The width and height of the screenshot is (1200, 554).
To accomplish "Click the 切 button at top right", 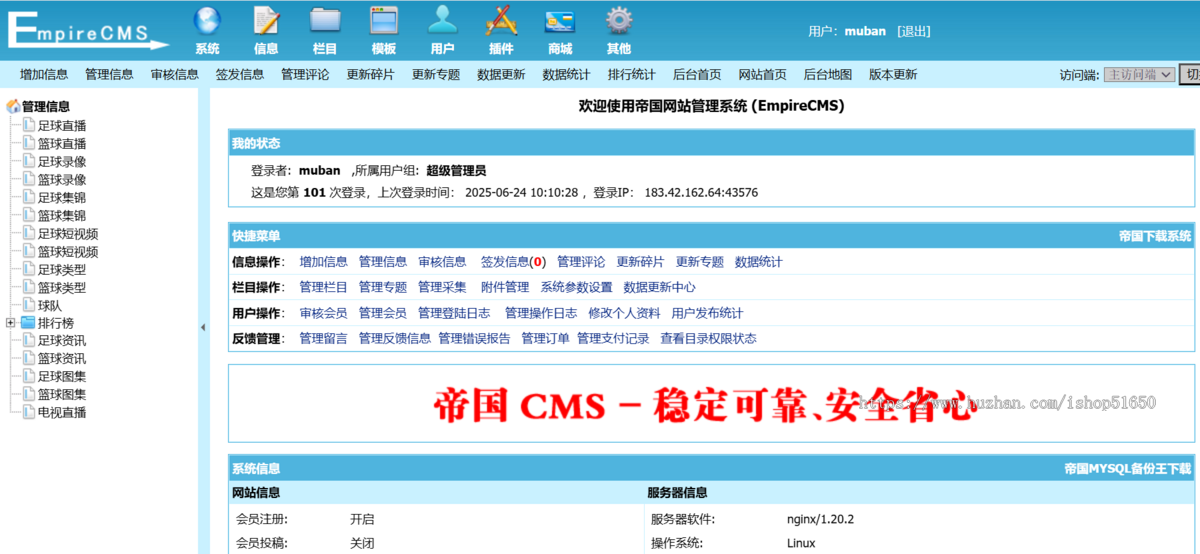I will click(x=1190, y=74).
